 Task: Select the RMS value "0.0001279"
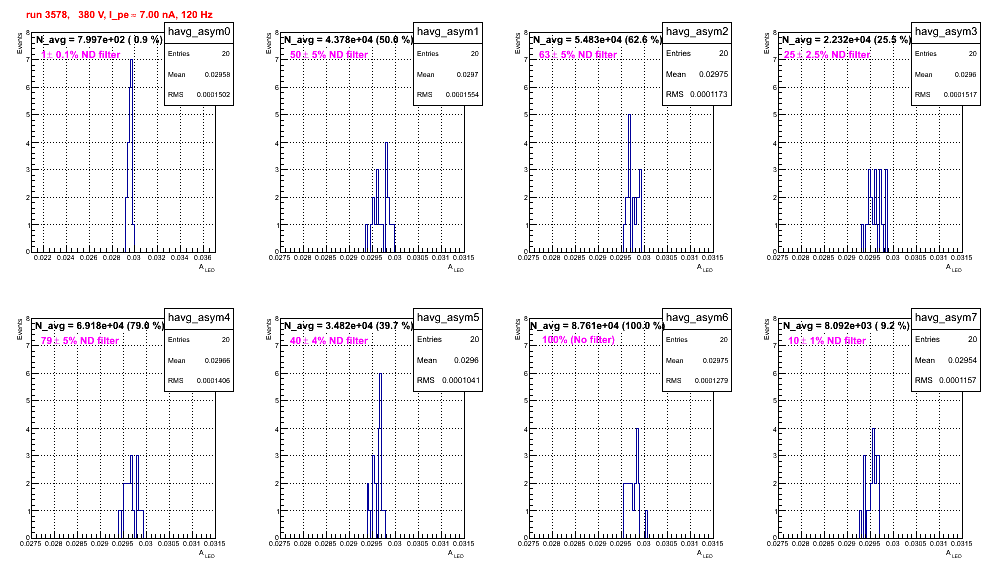click(x=711, y=381)
